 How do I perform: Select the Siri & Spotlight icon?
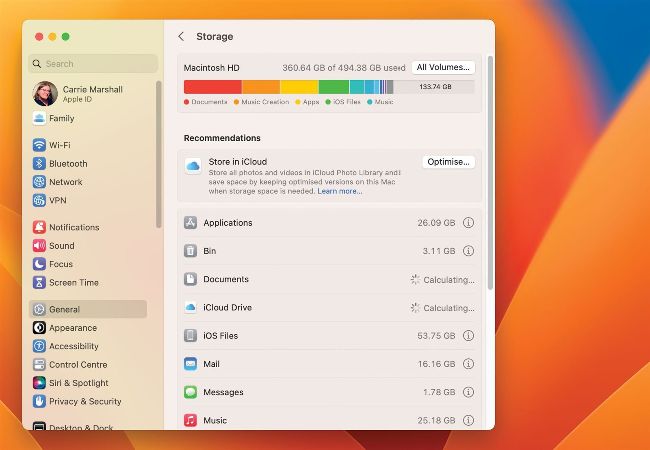pyautogui.click(x=39, y=382)
